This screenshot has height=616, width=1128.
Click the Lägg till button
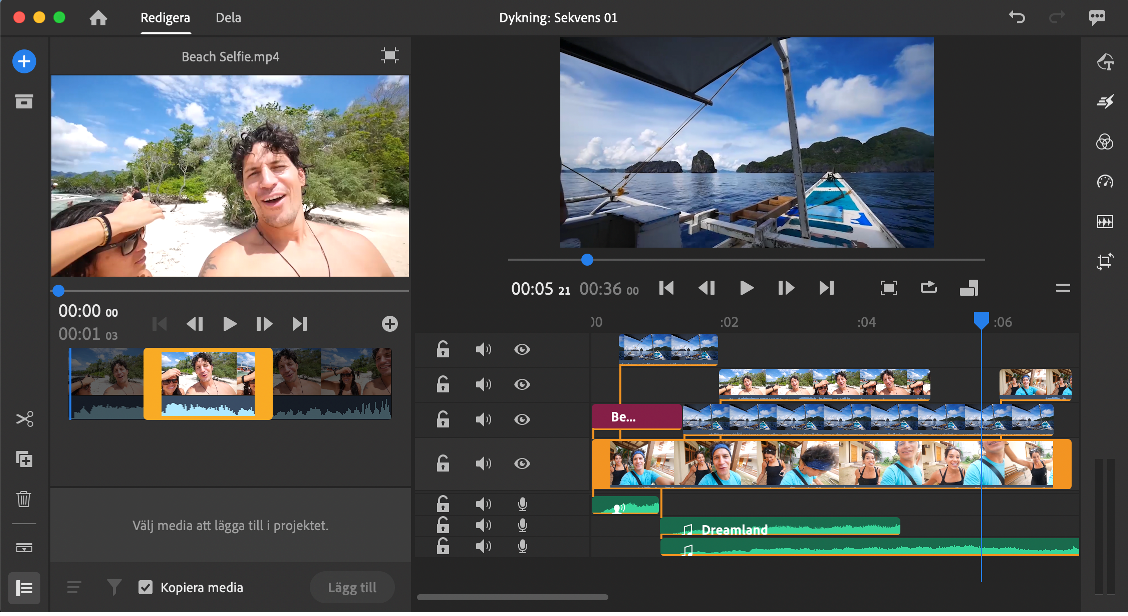coord(352,587)
